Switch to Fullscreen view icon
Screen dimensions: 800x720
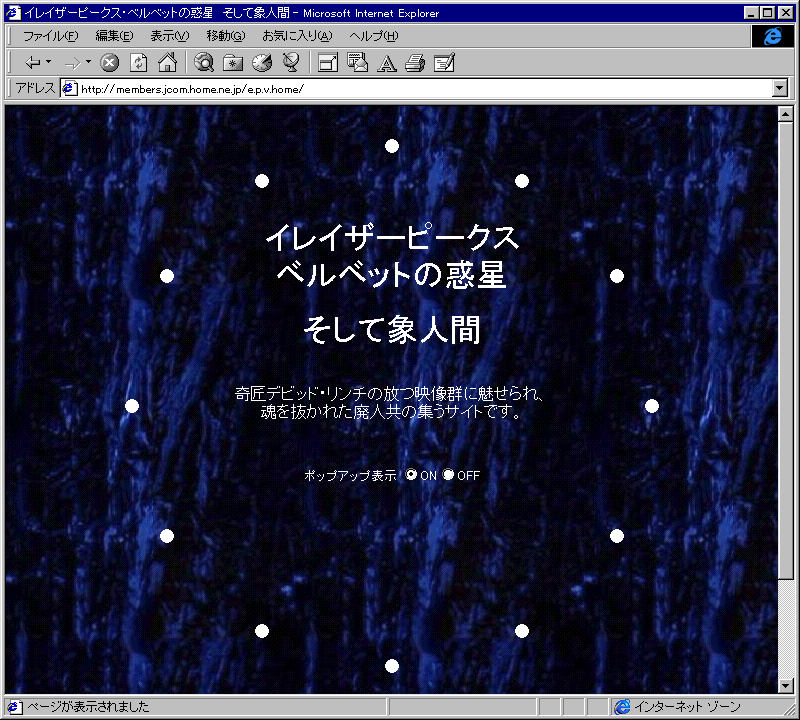[328, 63]
